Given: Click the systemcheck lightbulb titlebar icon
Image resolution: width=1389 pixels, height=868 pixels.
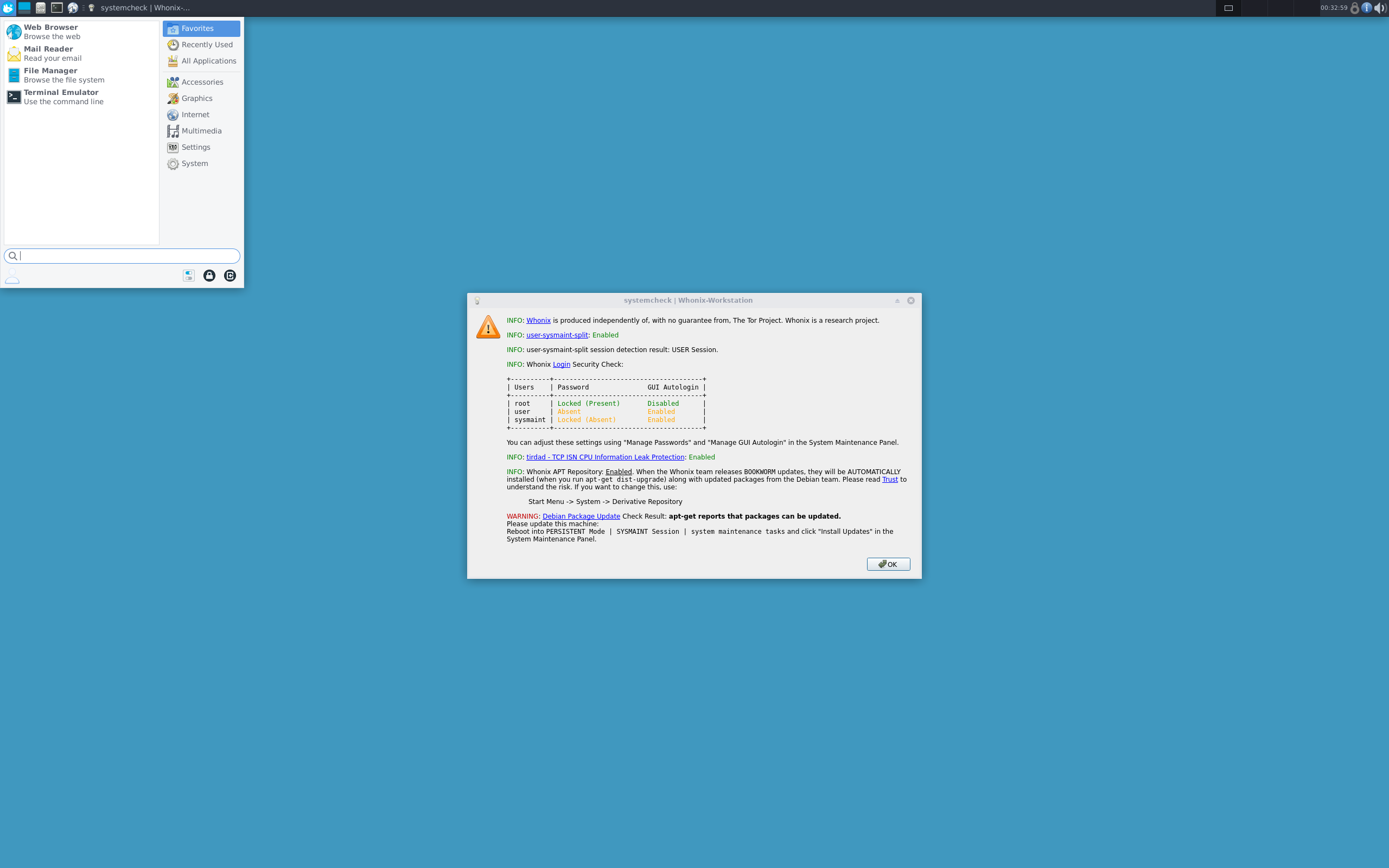Looking at the screenshot, I should pyautogui.click(x=477, y=301).
